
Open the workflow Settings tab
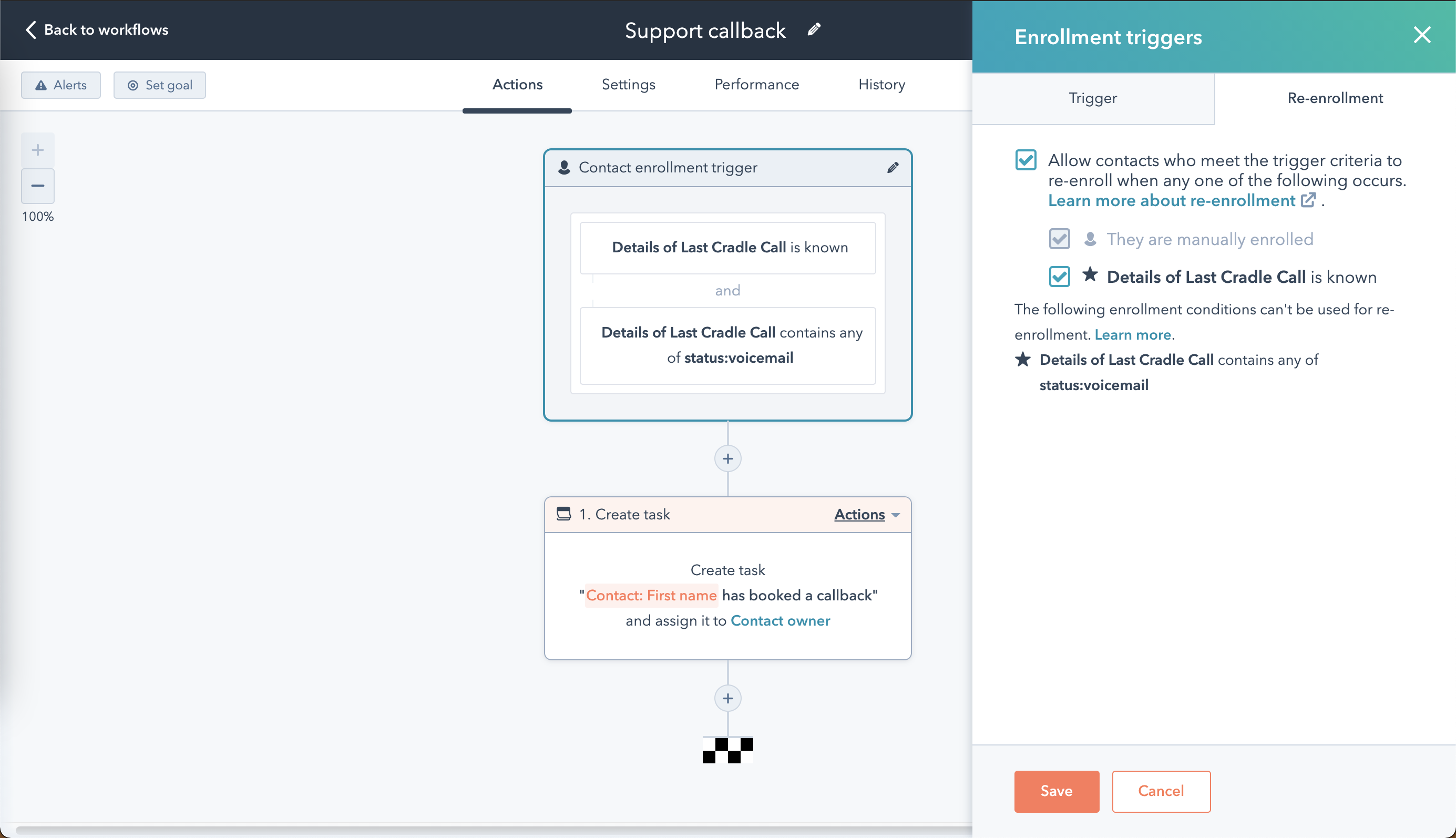click(628, 85)
